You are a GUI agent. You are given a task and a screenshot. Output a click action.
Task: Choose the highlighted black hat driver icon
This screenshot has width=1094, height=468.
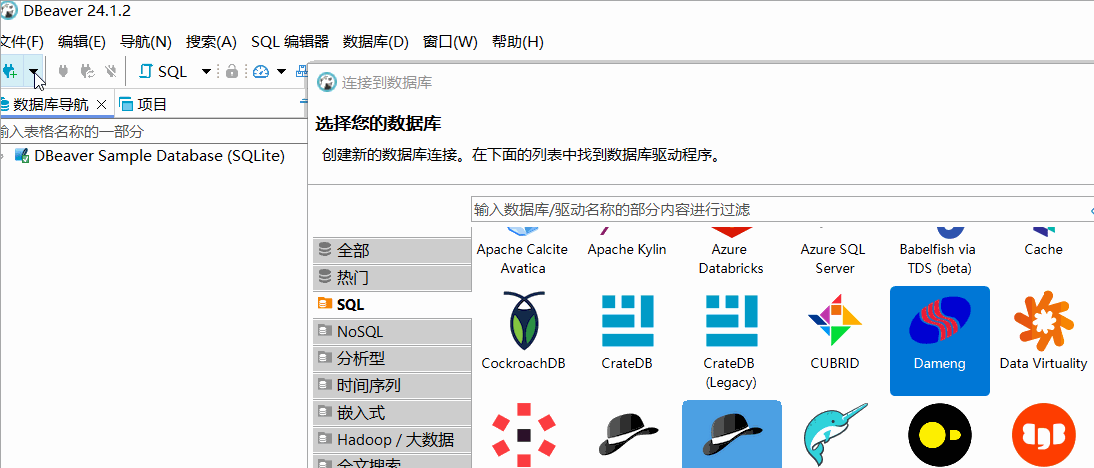click(x=731, y=435)
